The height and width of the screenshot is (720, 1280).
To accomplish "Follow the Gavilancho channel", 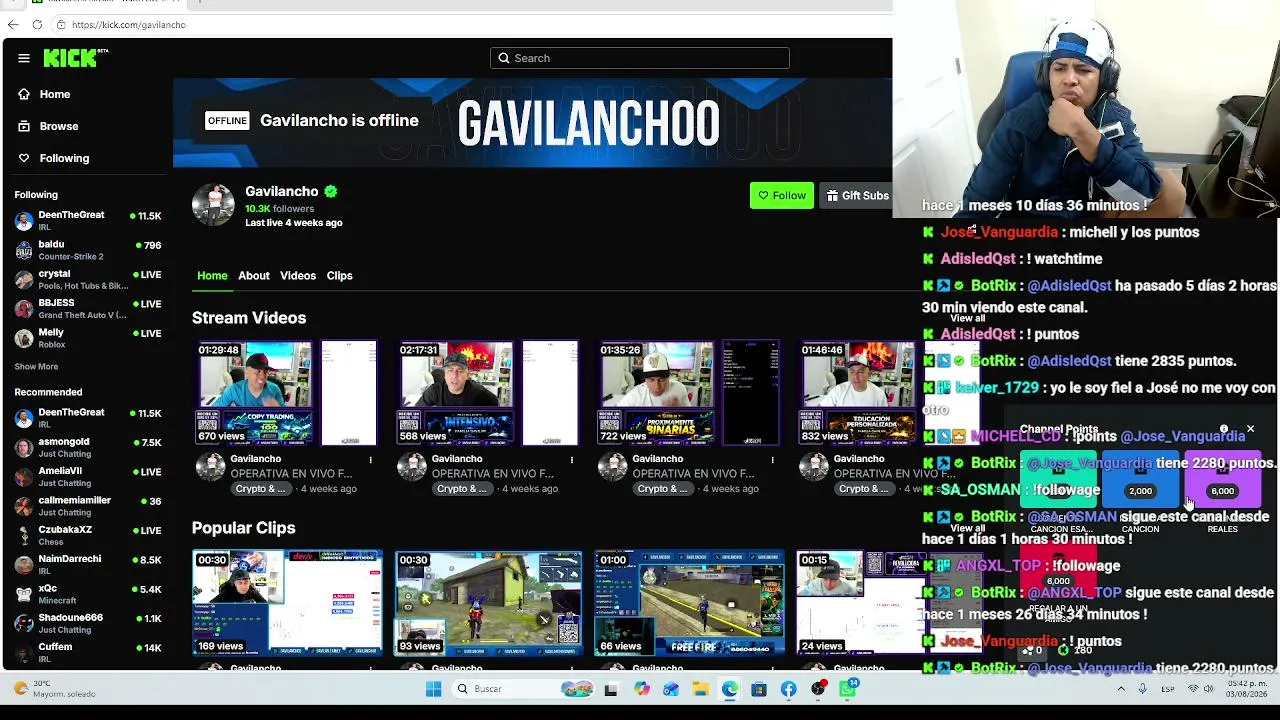I will click(782, 196).
